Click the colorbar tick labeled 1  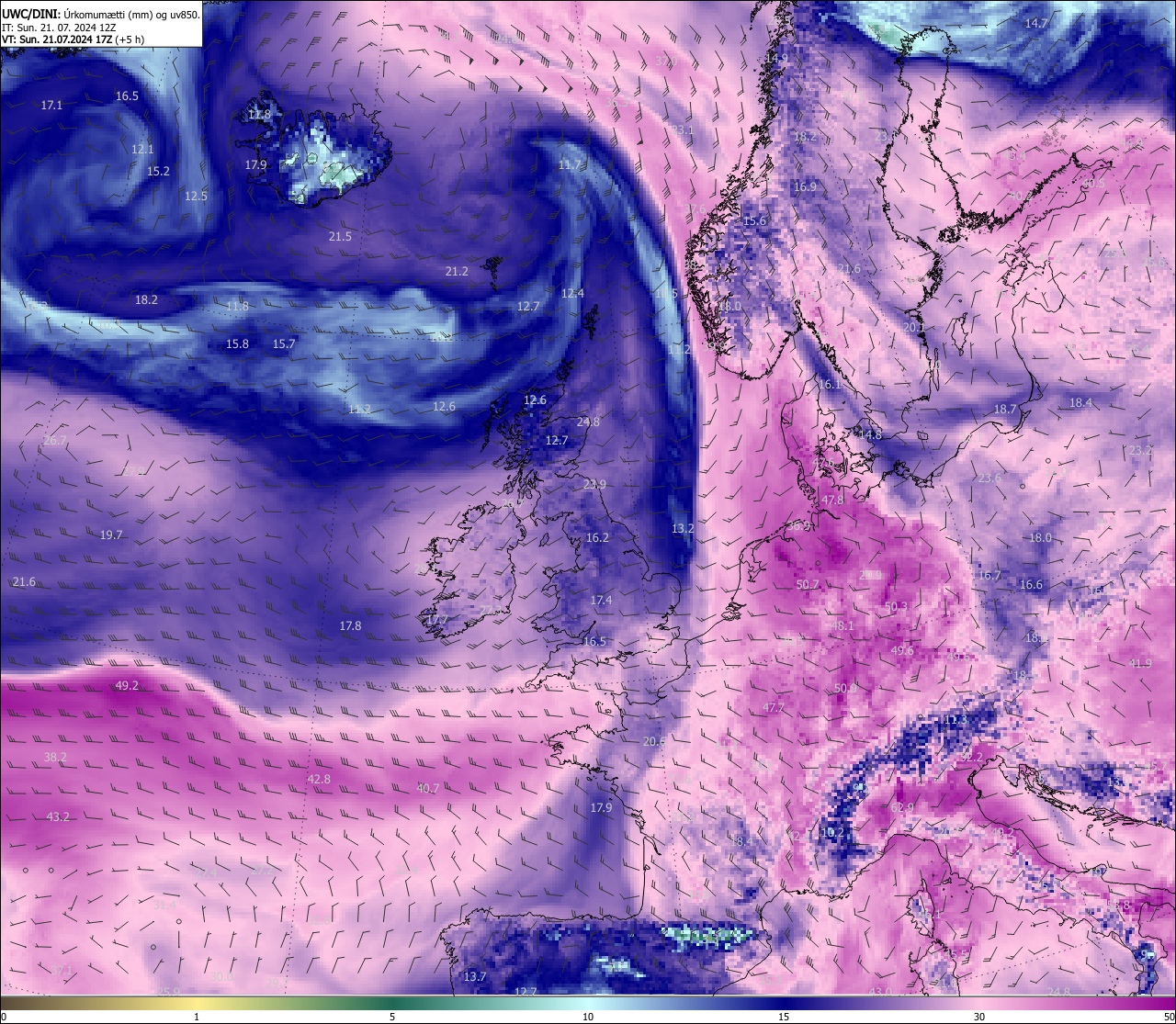click(196, 1017)
